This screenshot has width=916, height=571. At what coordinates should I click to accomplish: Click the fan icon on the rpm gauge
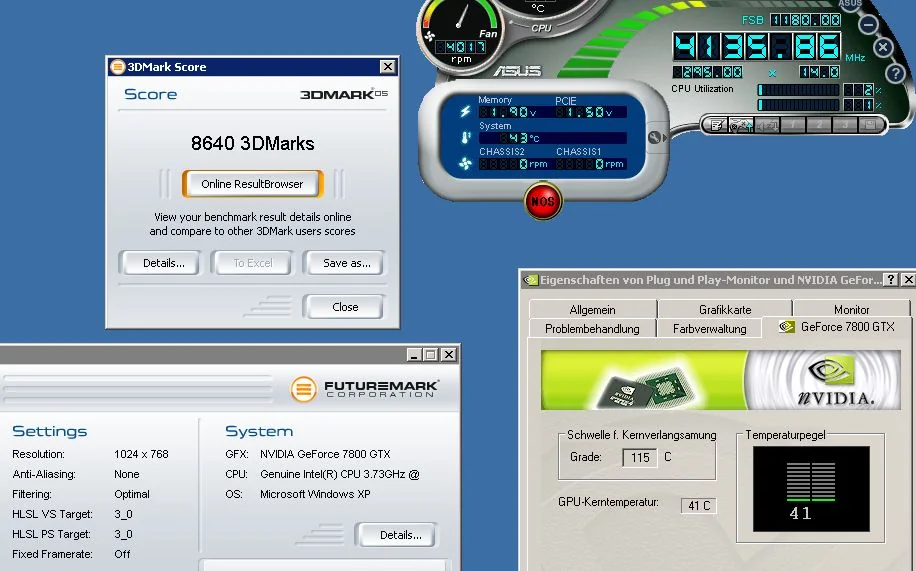(x=430, y=36)
